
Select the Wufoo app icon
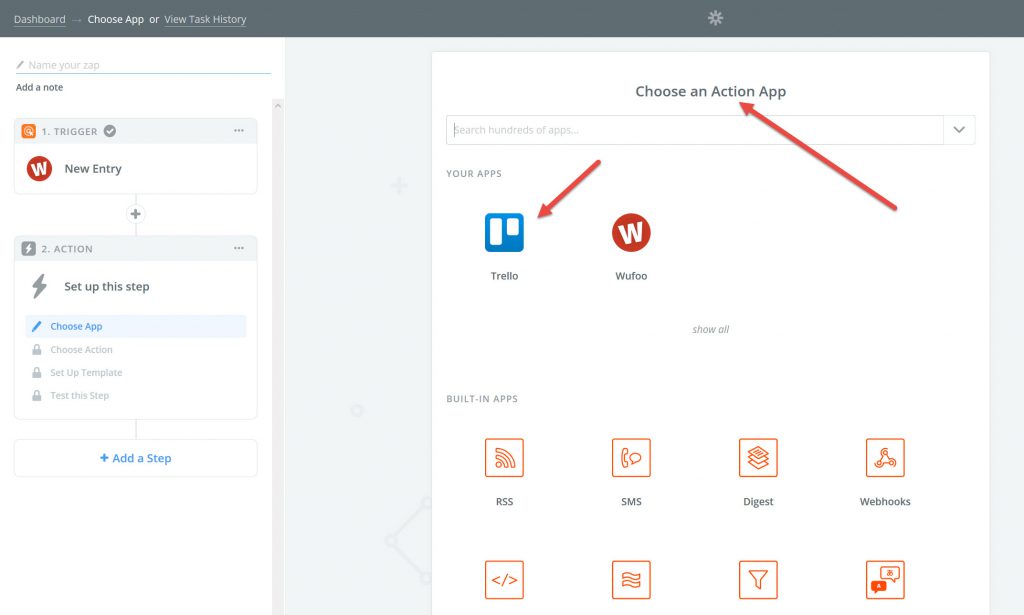pos(631,232)
